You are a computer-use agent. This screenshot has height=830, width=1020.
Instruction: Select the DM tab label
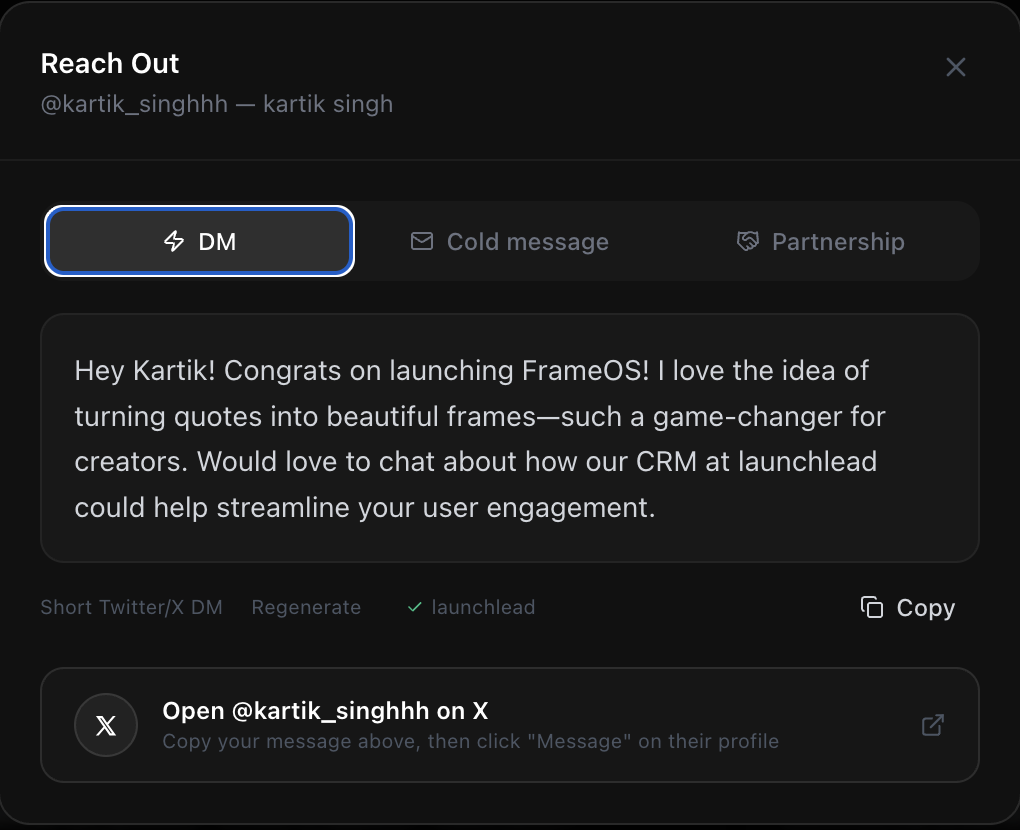[x=217, y=241]
